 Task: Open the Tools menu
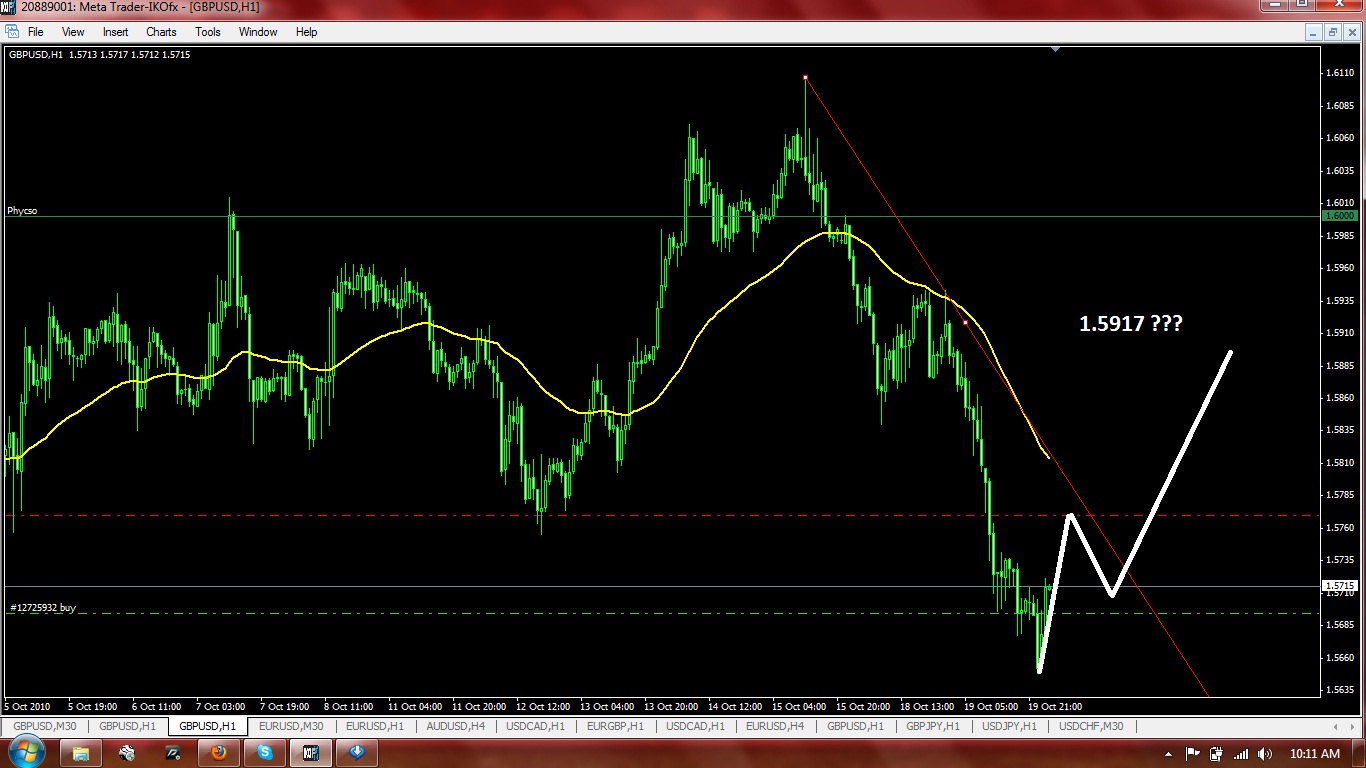(x=208, y=32)
